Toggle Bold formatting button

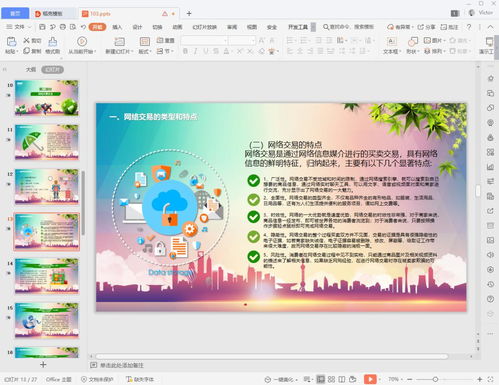tap(185, 51)
